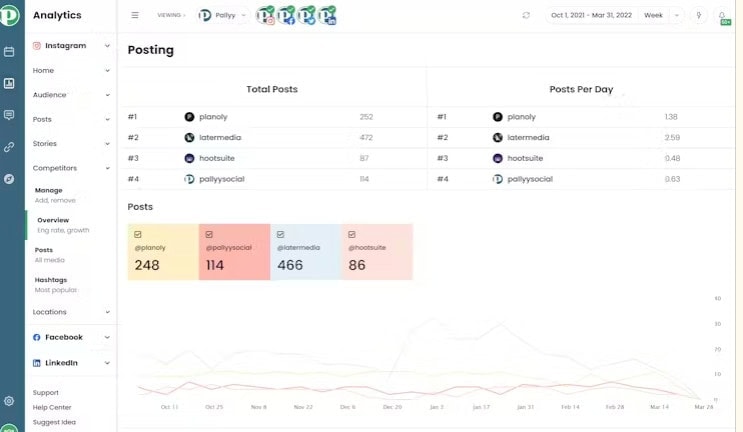The height and width of the screenshot is (432, 743).
Task: Toggle the @pallyysocial checkbox
Action: point(209,234)
